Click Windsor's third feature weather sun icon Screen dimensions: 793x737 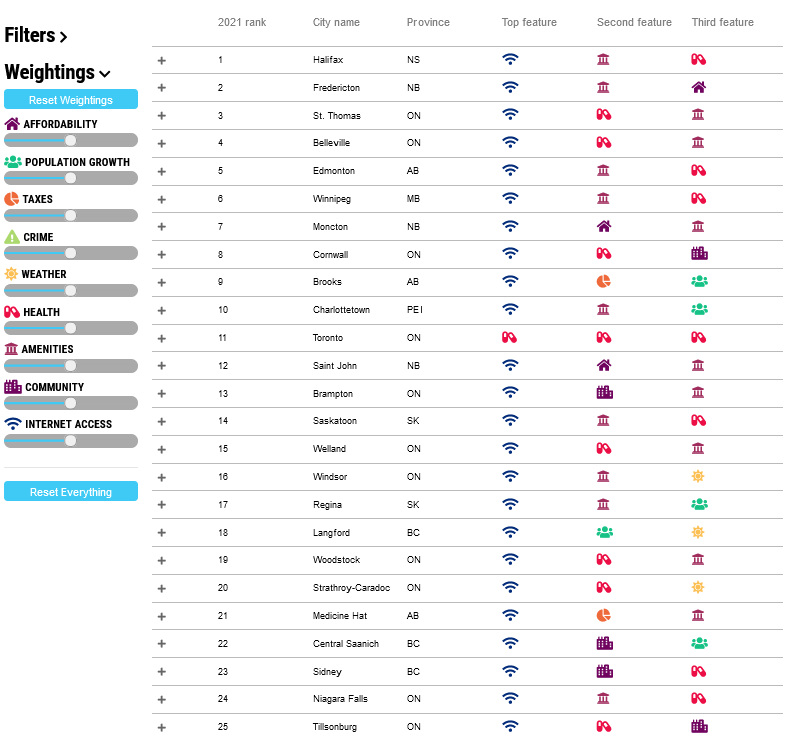pyautogui.click(x=698, y=476)
